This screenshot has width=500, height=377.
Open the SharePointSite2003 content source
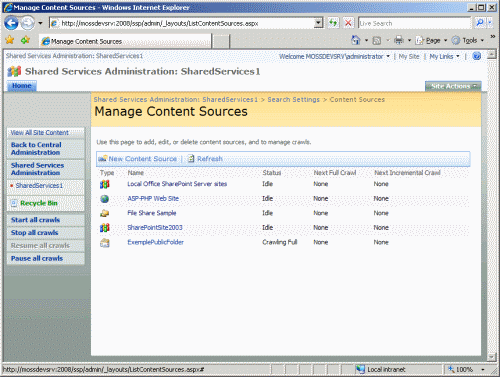click(155, 227)
